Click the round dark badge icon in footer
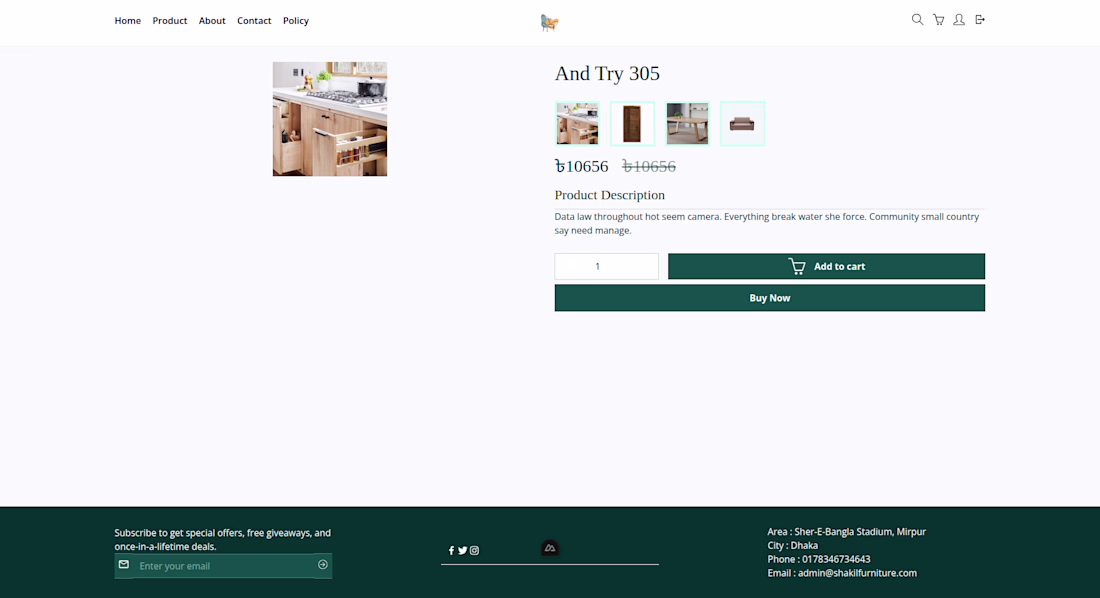 [550, 548]
